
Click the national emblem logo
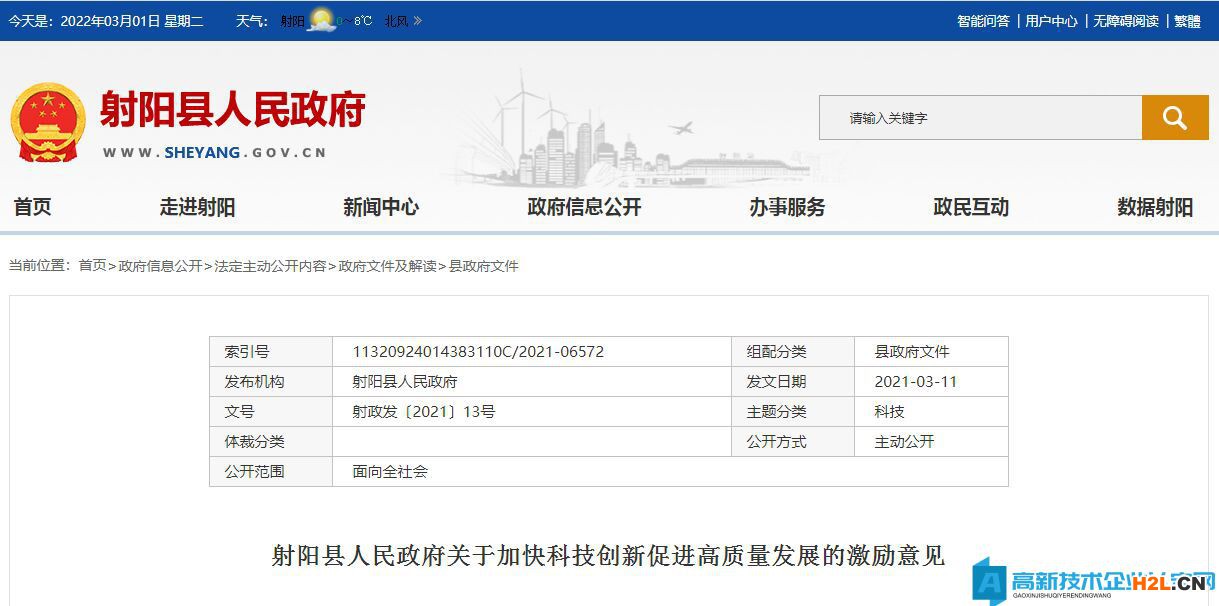(47, 122)
